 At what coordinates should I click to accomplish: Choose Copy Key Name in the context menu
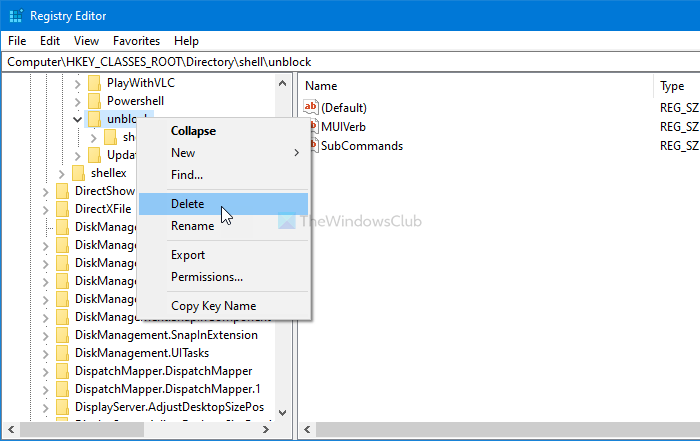(x=223, y=306)
